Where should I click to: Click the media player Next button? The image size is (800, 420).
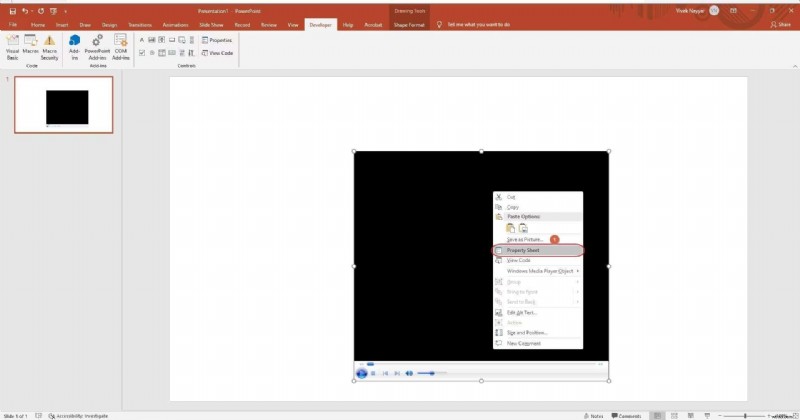coord(397,374)
